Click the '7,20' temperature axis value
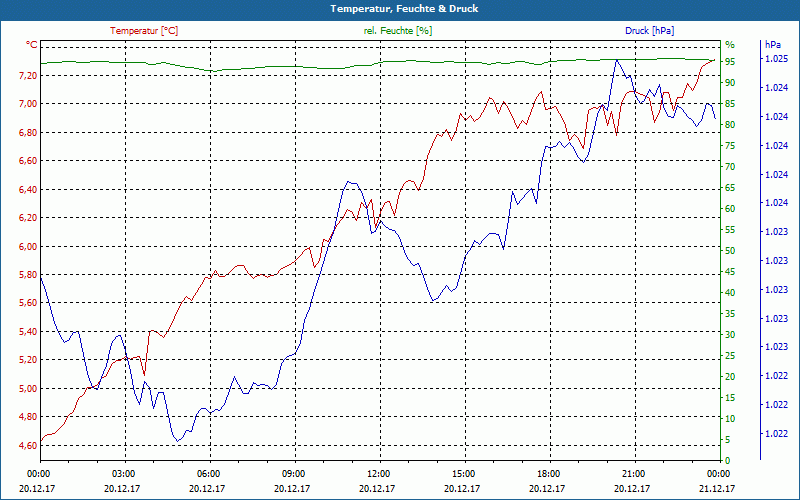The width and height of the screenshot is (800, 500). coord(28,76)
